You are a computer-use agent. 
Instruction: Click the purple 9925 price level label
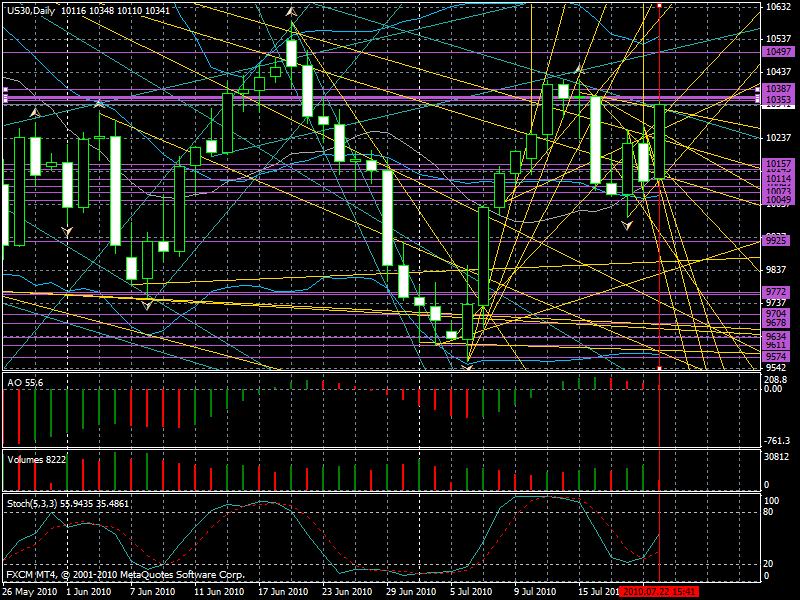(x=776, y=240)
